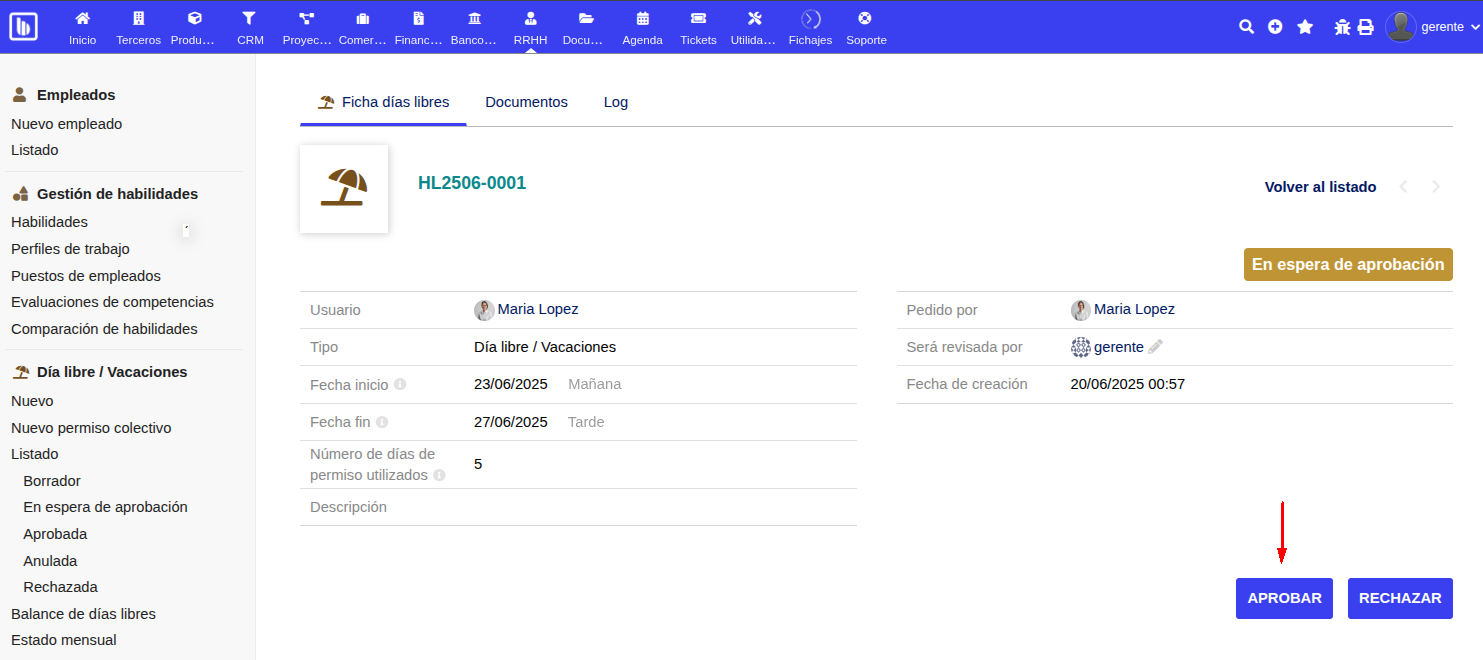
Task: Open the Terceros module icon
Action: pyautogui.click(x=138, y=19)
